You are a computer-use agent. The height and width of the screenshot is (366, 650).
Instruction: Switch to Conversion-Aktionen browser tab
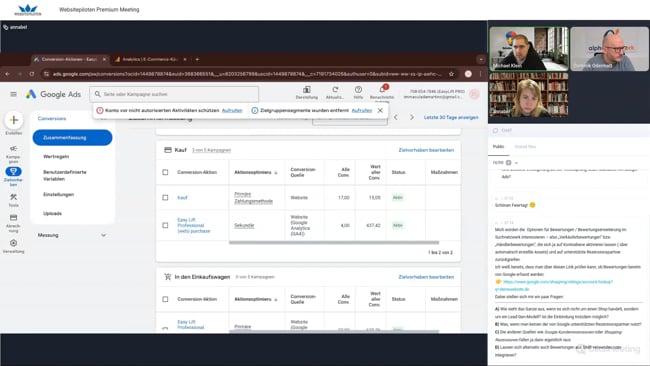[x=69, y=59]
